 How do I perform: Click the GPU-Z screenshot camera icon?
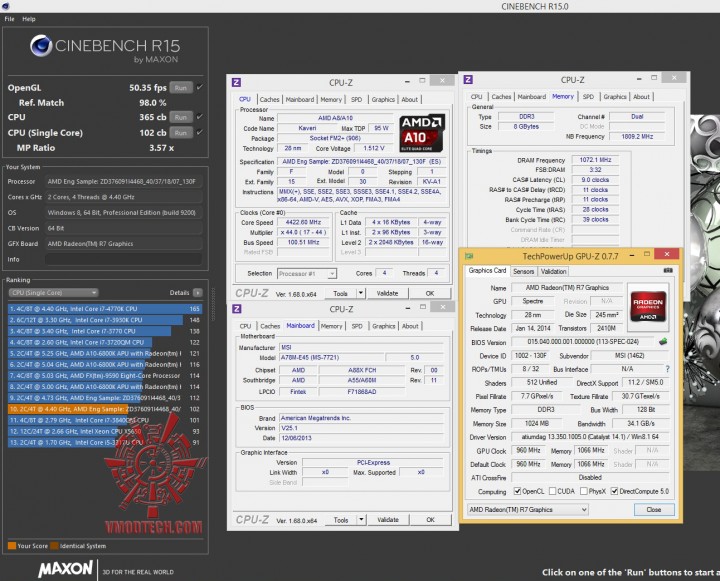click(x=668, y=271)
